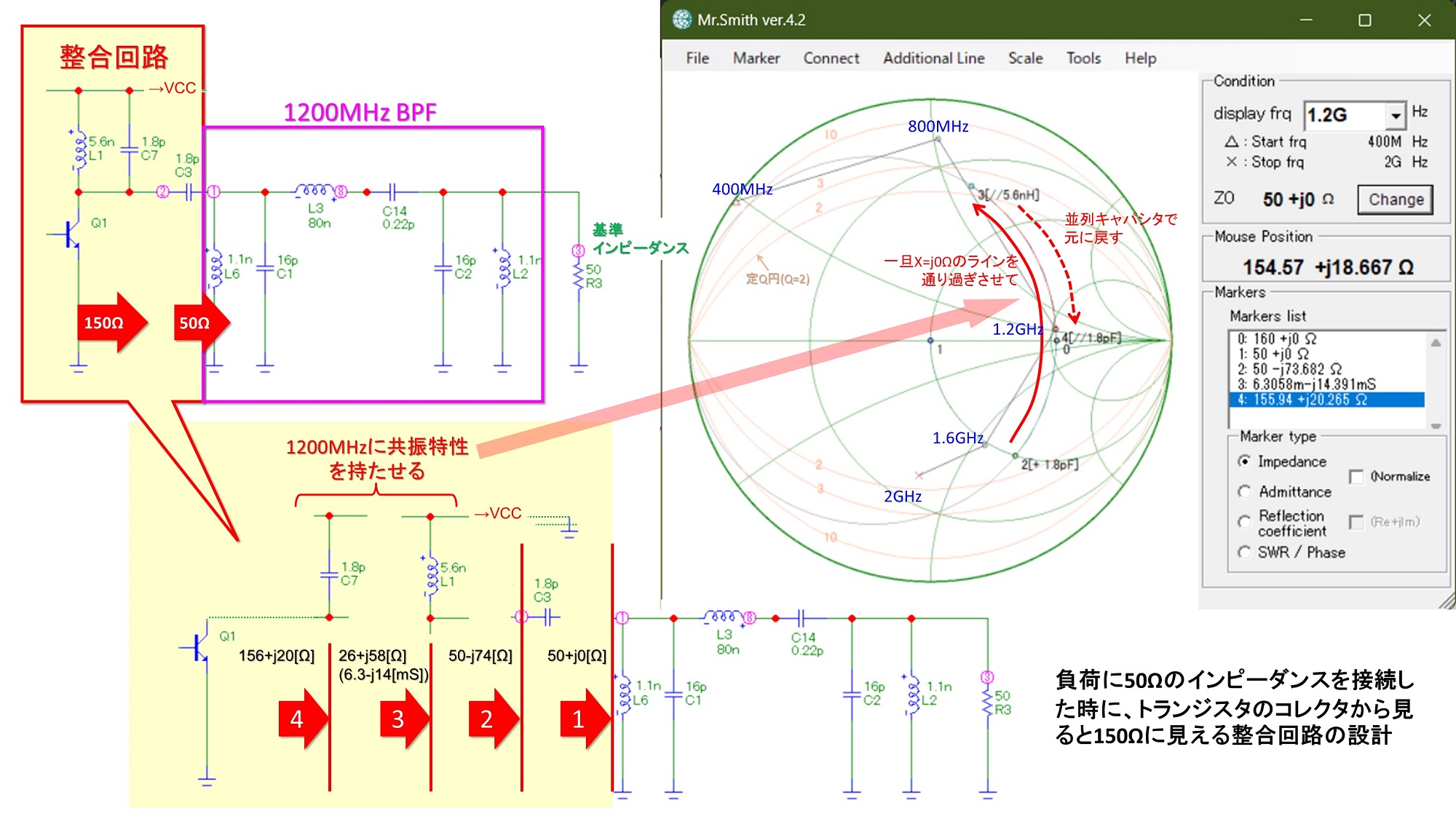Click inductor L2 1.1n in lower schematic
This screenshot has width=1456, height=819.
point(911,694)
